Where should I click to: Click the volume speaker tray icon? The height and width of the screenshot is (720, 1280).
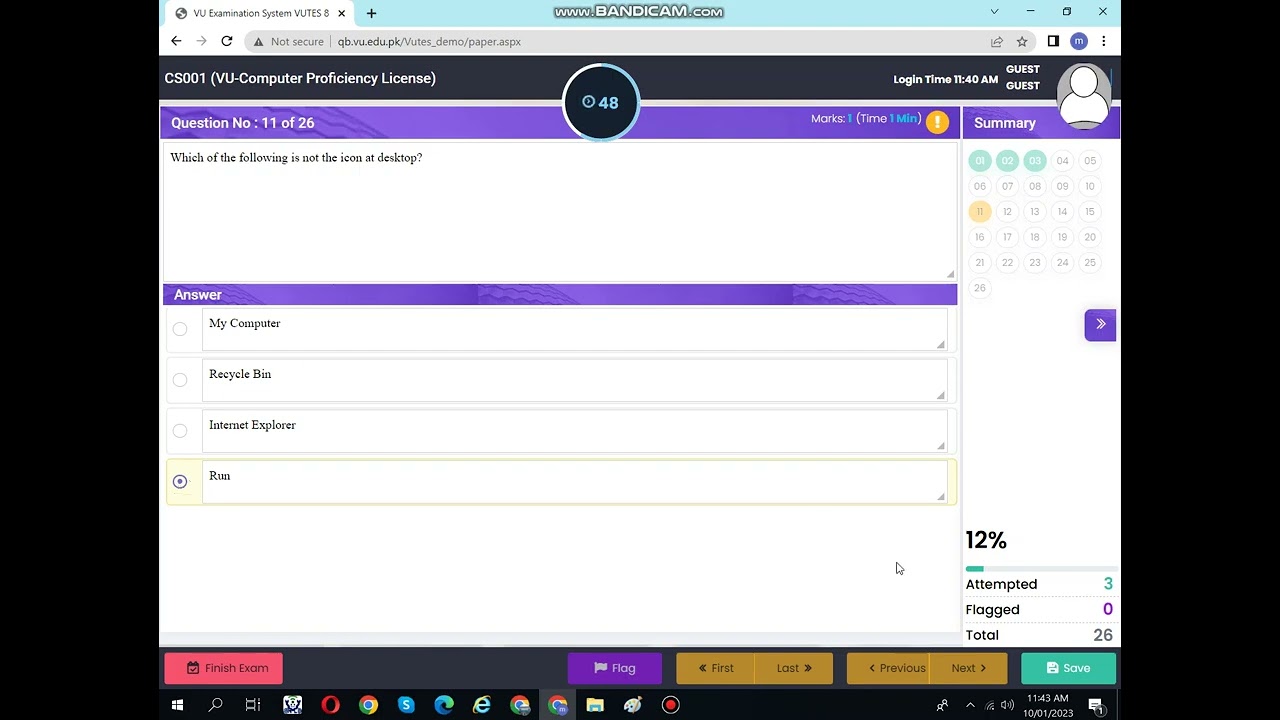point(1007,705)
